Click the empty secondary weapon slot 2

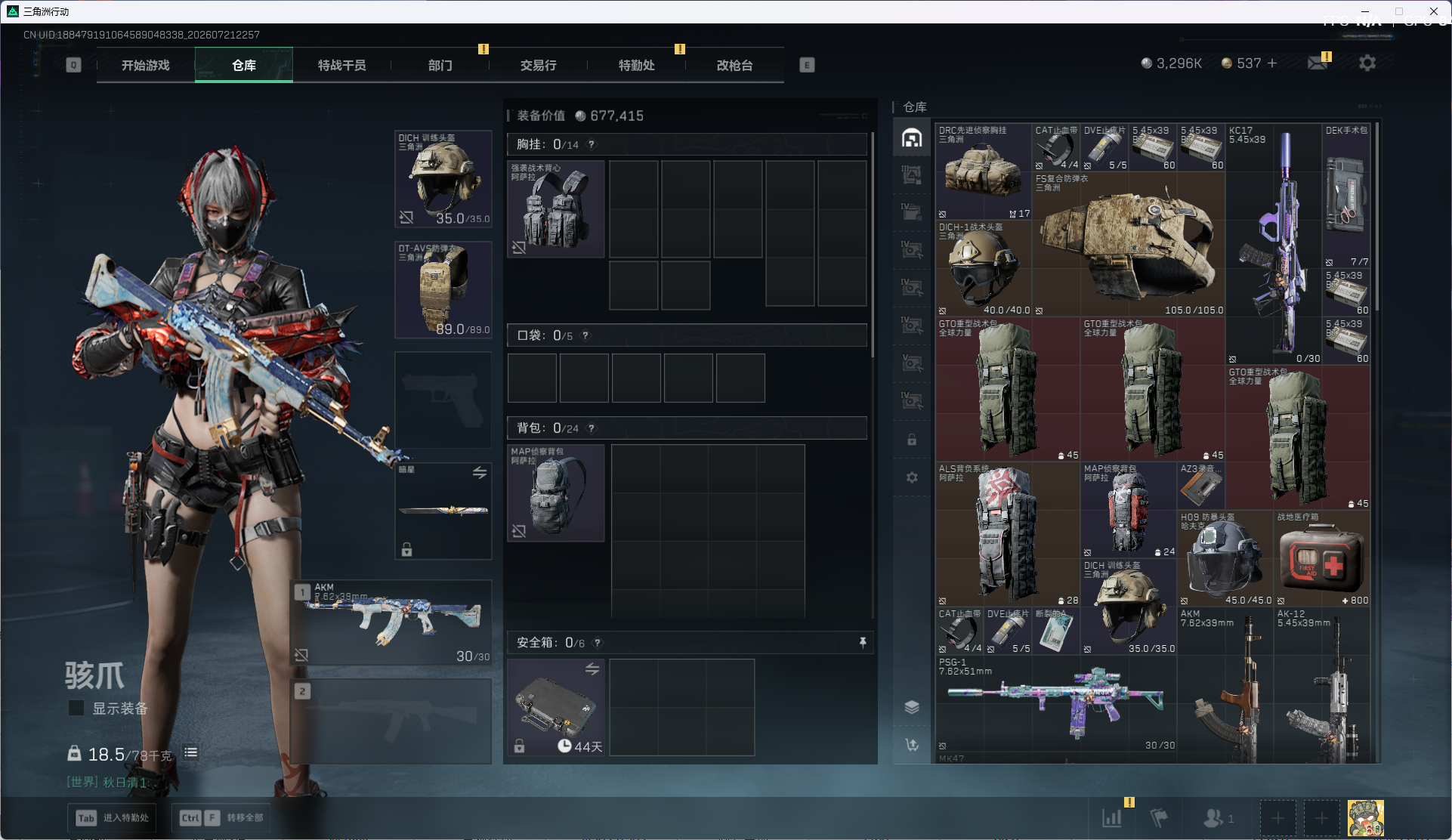coord(391,721)
